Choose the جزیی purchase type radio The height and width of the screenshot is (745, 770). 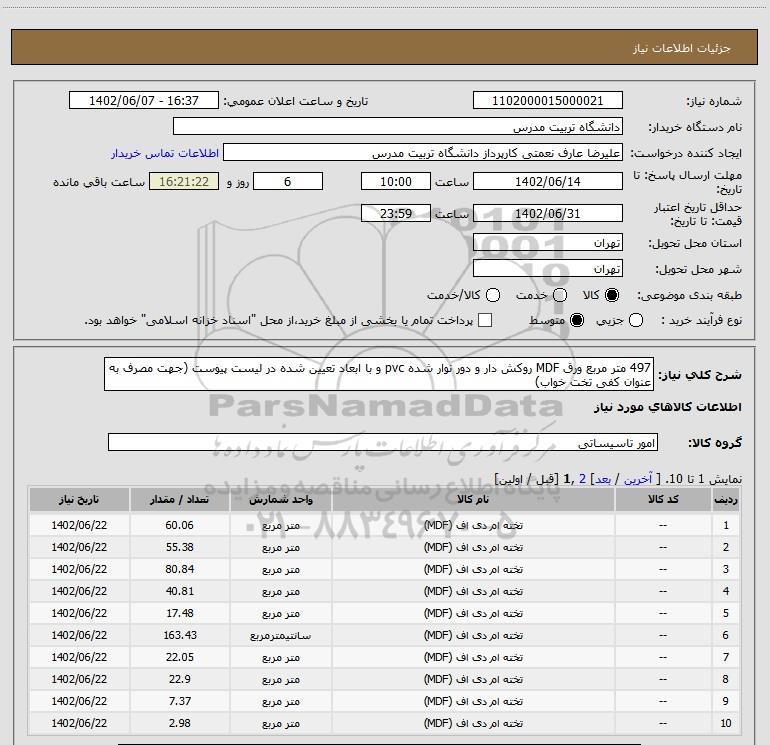click(x=636, y=320)
